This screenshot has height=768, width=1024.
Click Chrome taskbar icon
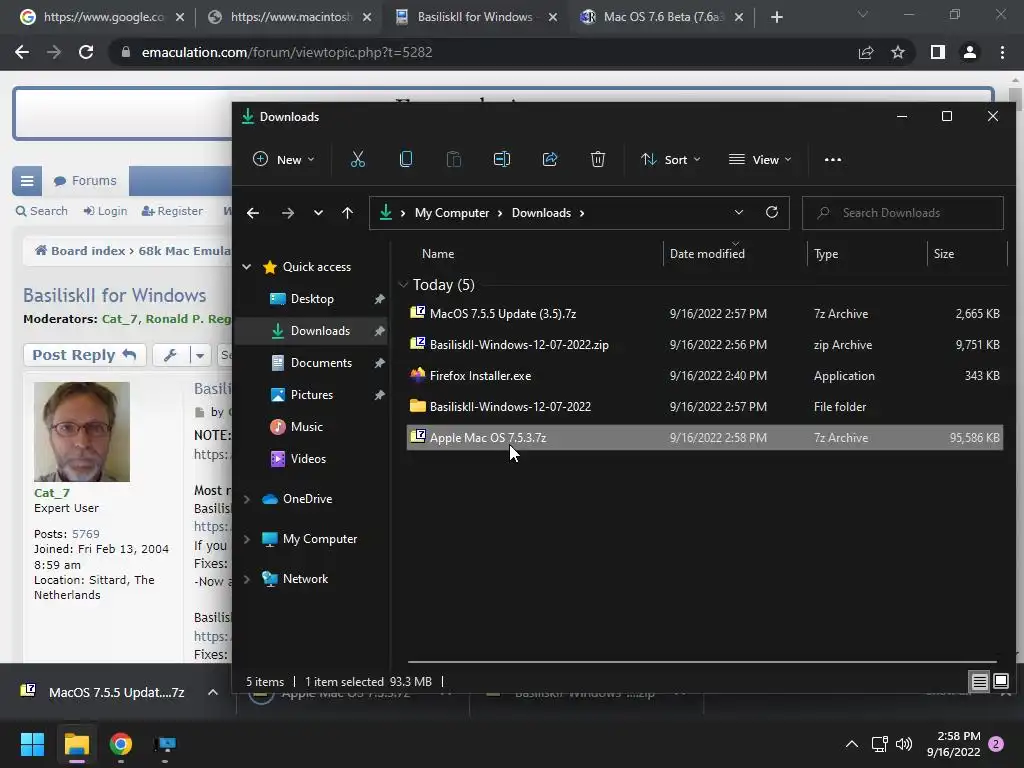point(121,744)
